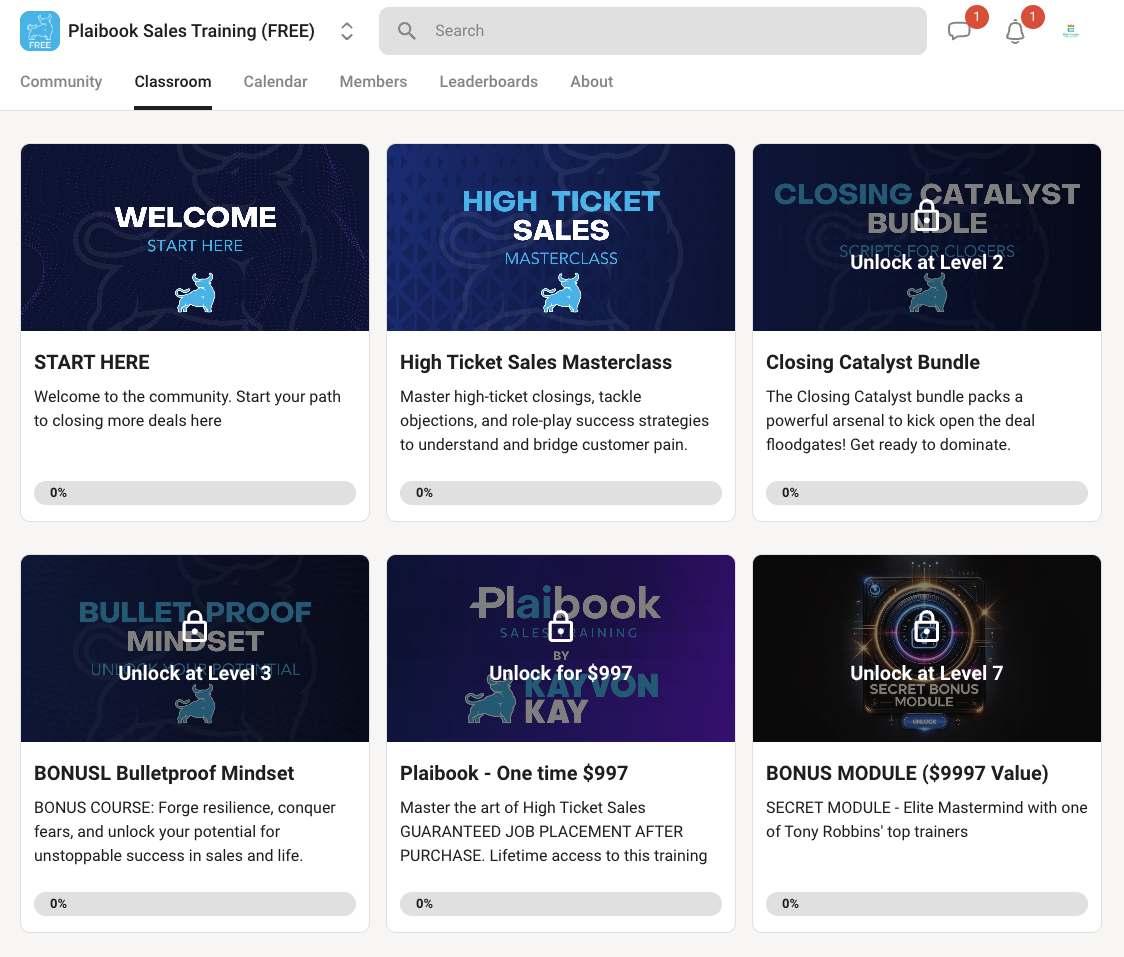The height and width of the screenshot is (957, 1124).
Task: Click the search magnifier icon
Action: (x=407, y=31)
